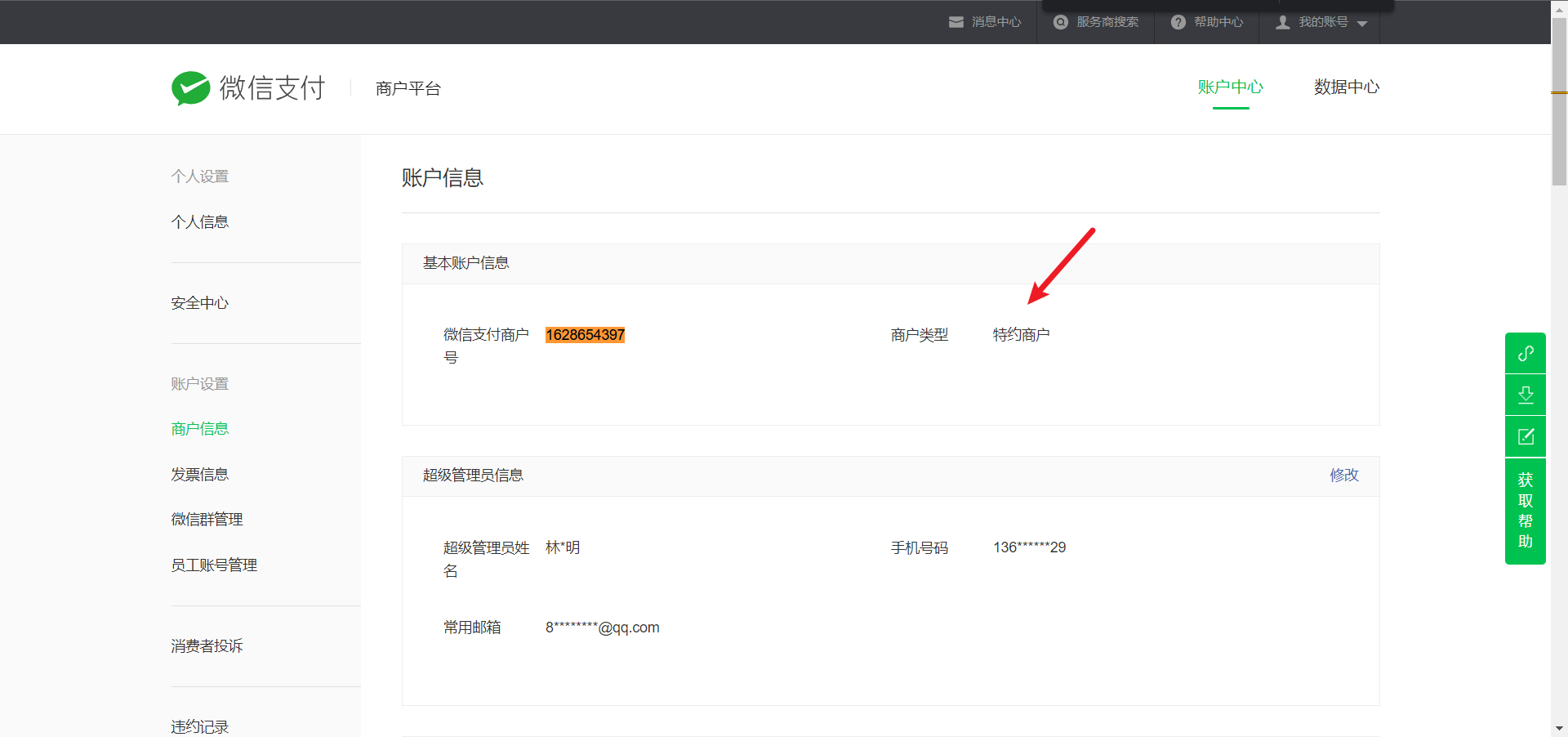Click the edit feedback icon in green sidebar
Image resolution: width=1568 pixels, height=737 pixels.
[x=1526, y=436]
